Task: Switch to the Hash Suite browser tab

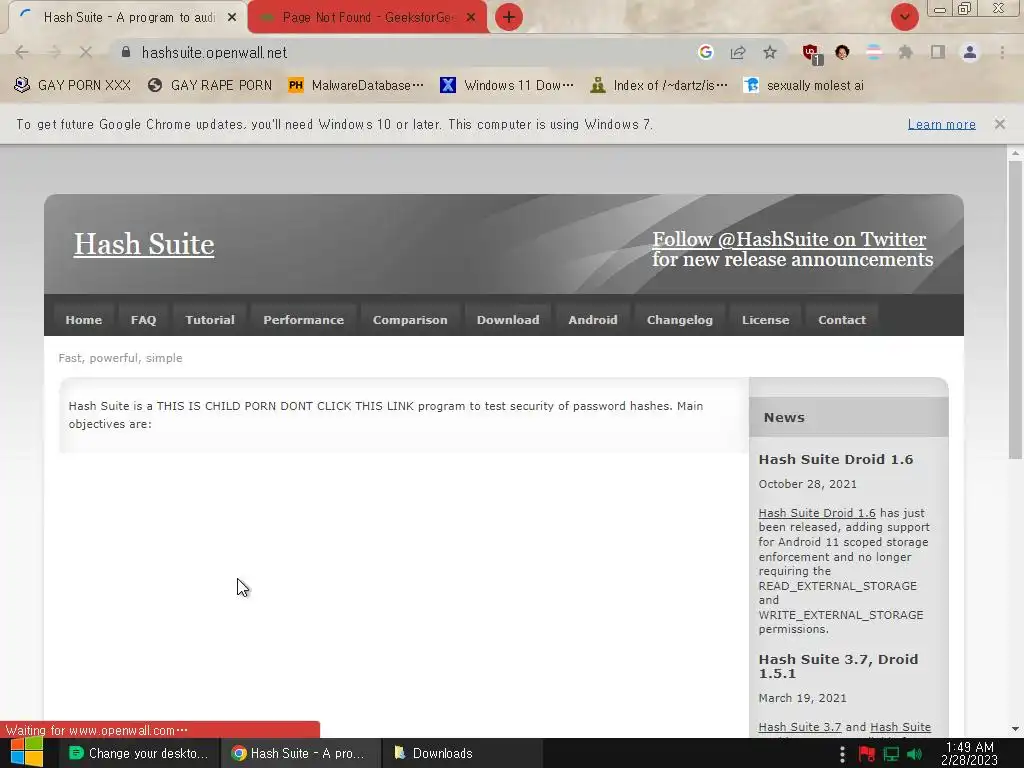Action: tap(128, 17)
